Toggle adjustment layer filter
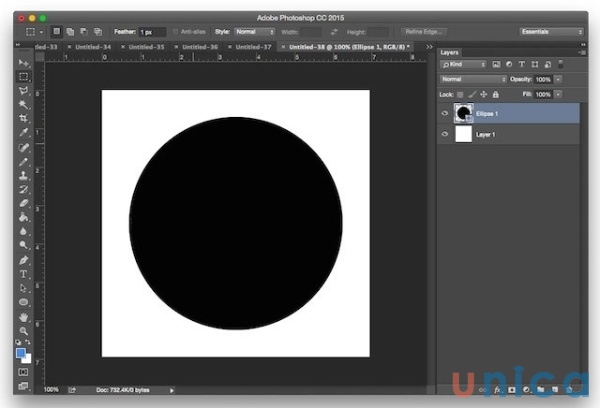 point(509,64)
